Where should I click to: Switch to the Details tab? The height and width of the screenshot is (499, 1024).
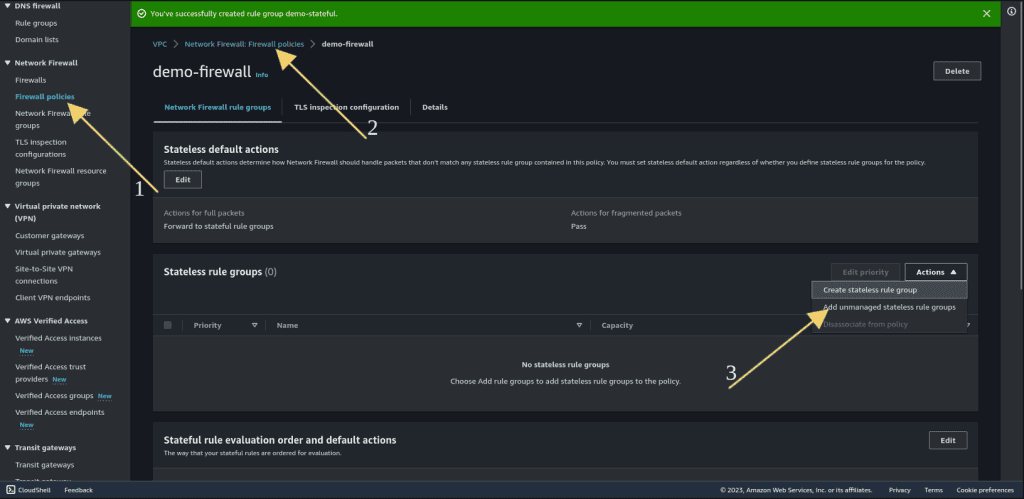click(x=435, y=107)
